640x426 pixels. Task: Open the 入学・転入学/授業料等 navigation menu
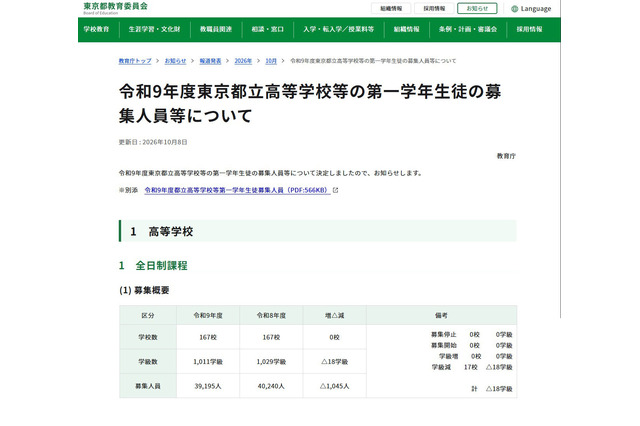[x=338, y=29]
